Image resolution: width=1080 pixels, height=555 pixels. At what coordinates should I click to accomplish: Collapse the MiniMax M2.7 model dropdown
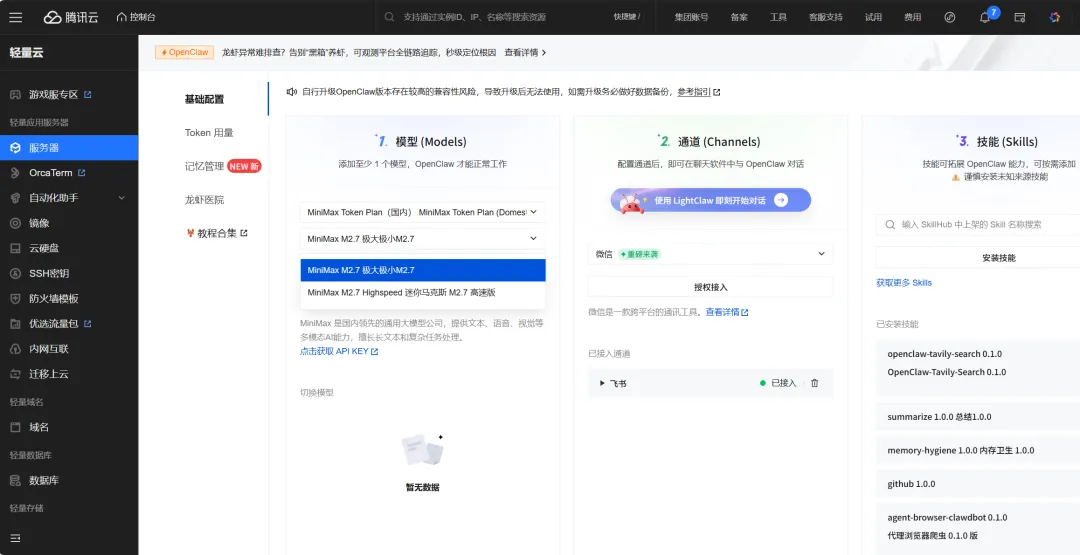tap(423, 239)
